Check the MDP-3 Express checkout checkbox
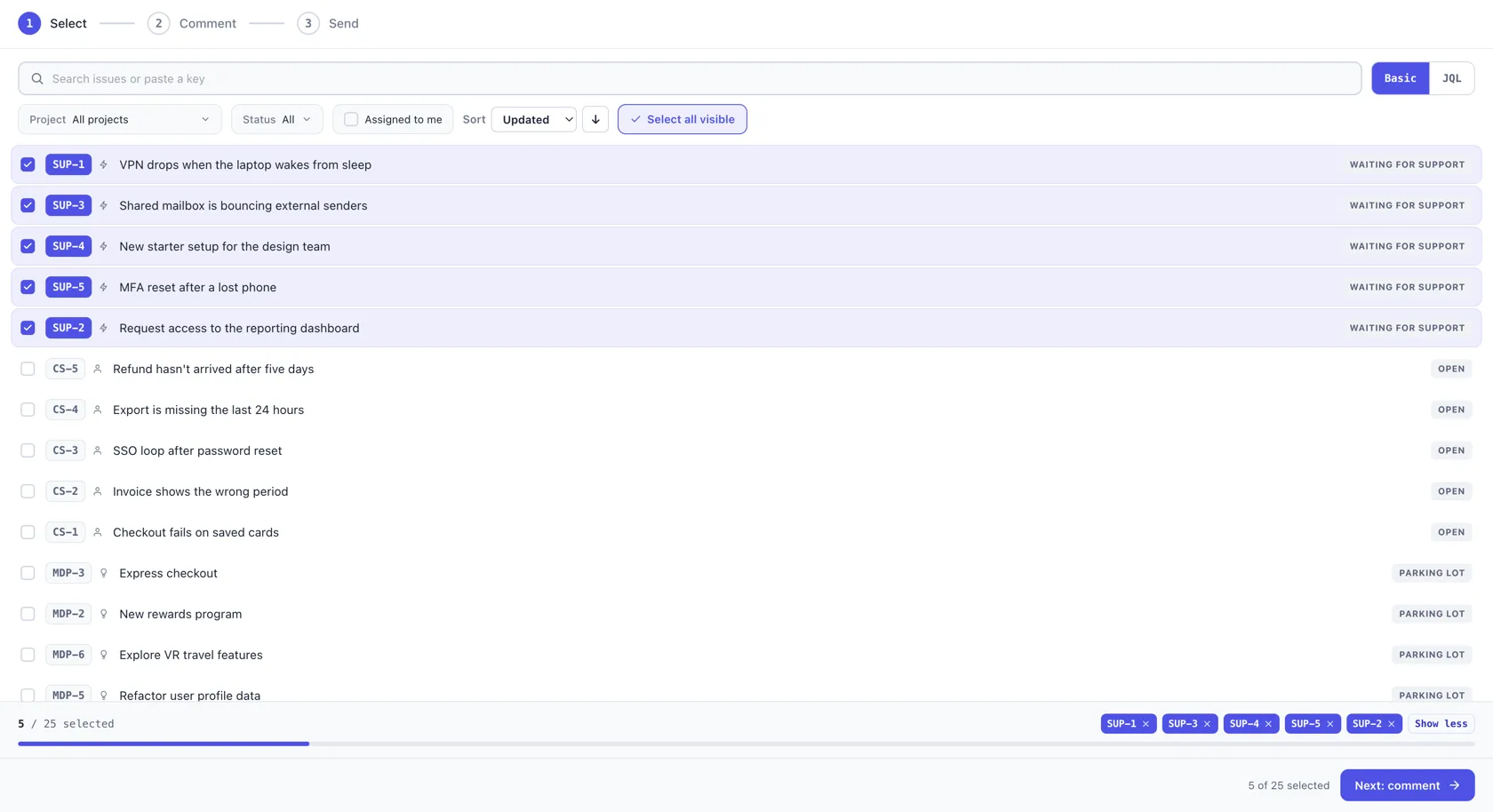Screen dimensions: 1493x812 coord(28,573)
